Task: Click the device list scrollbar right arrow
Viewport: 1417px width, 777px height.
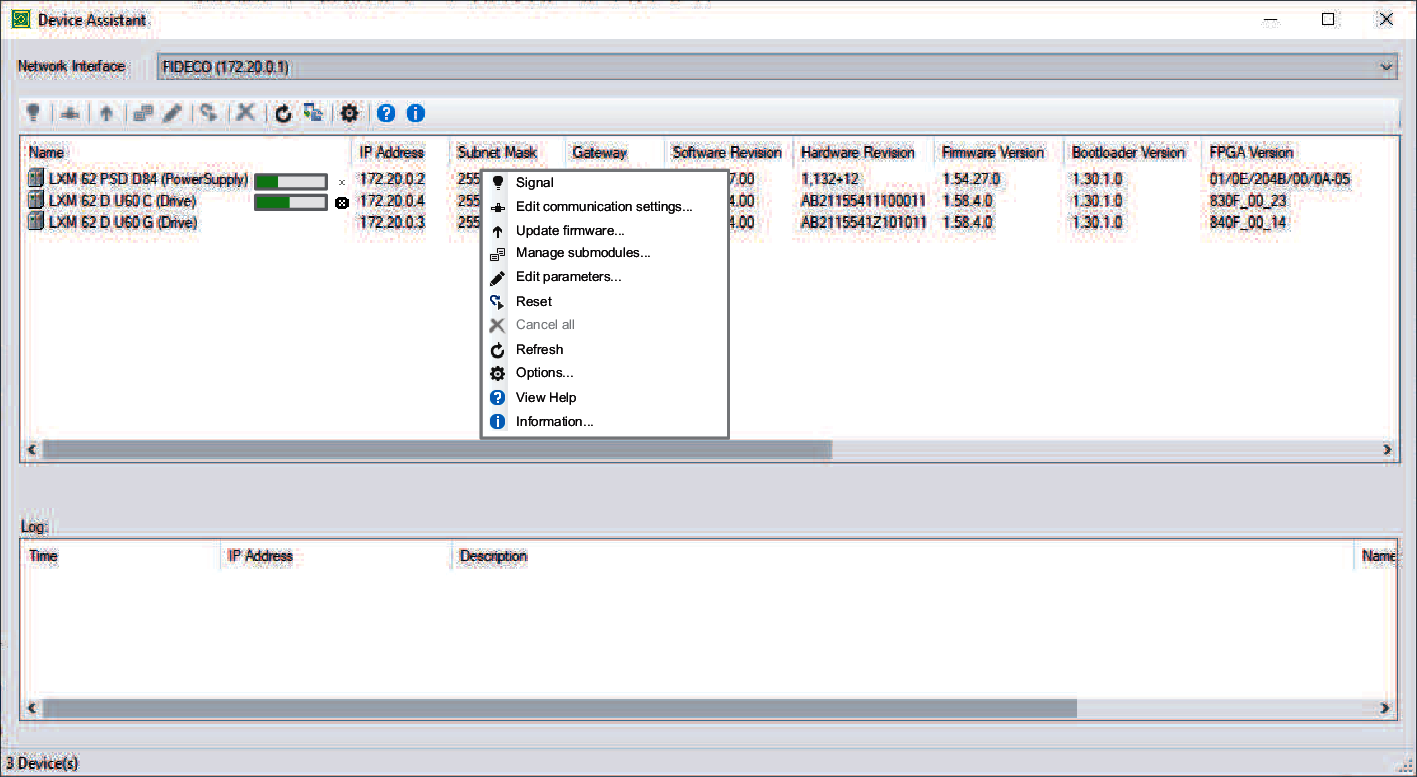Action: tap(1386, 450)
